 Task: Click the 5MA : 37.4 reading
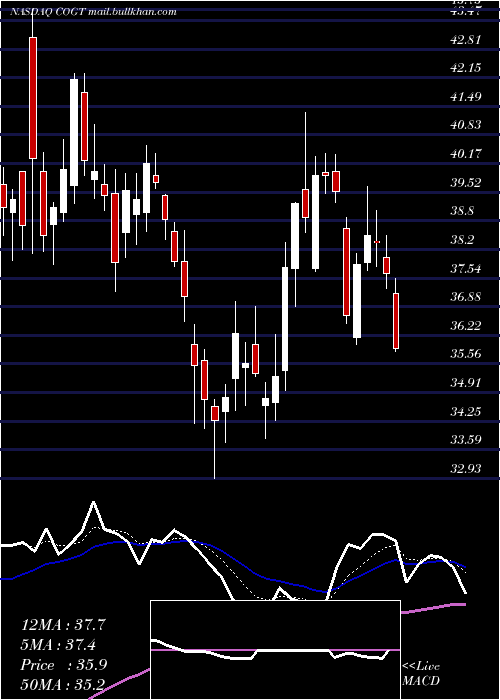point(58,645)
